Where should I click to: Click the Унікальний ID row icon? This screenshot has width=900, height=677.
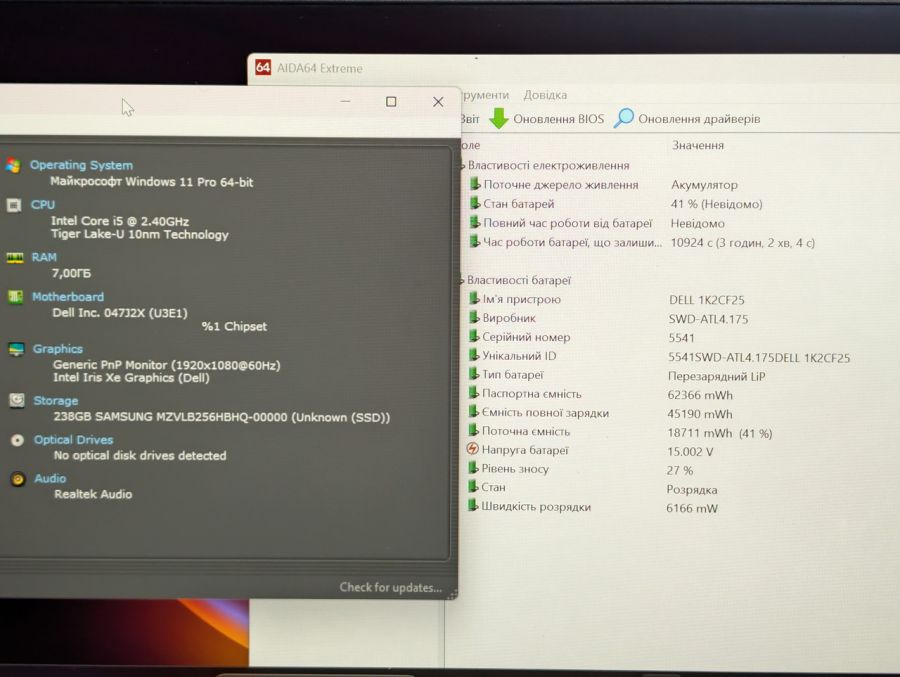474,355
